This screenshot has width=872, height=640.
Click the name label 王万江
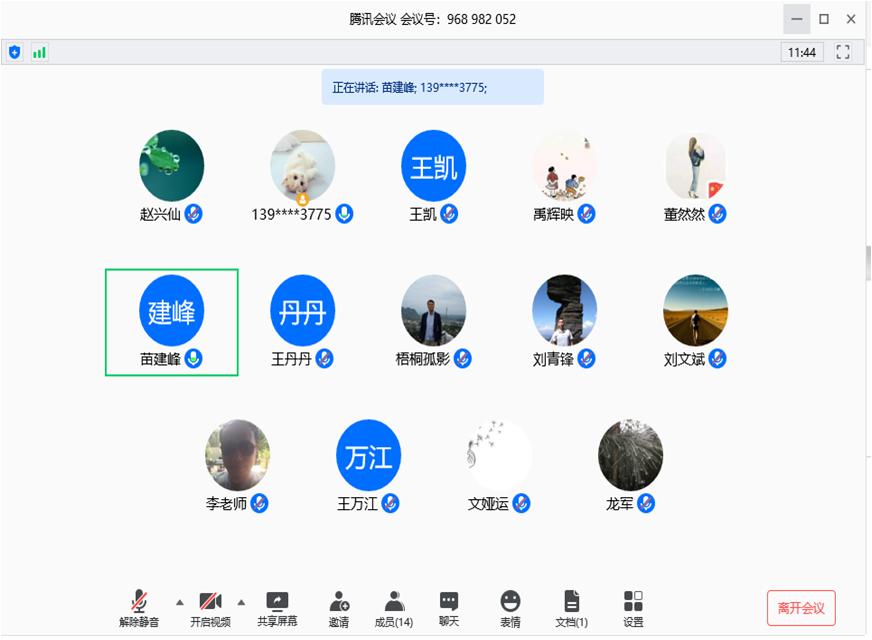click(358, 504)
